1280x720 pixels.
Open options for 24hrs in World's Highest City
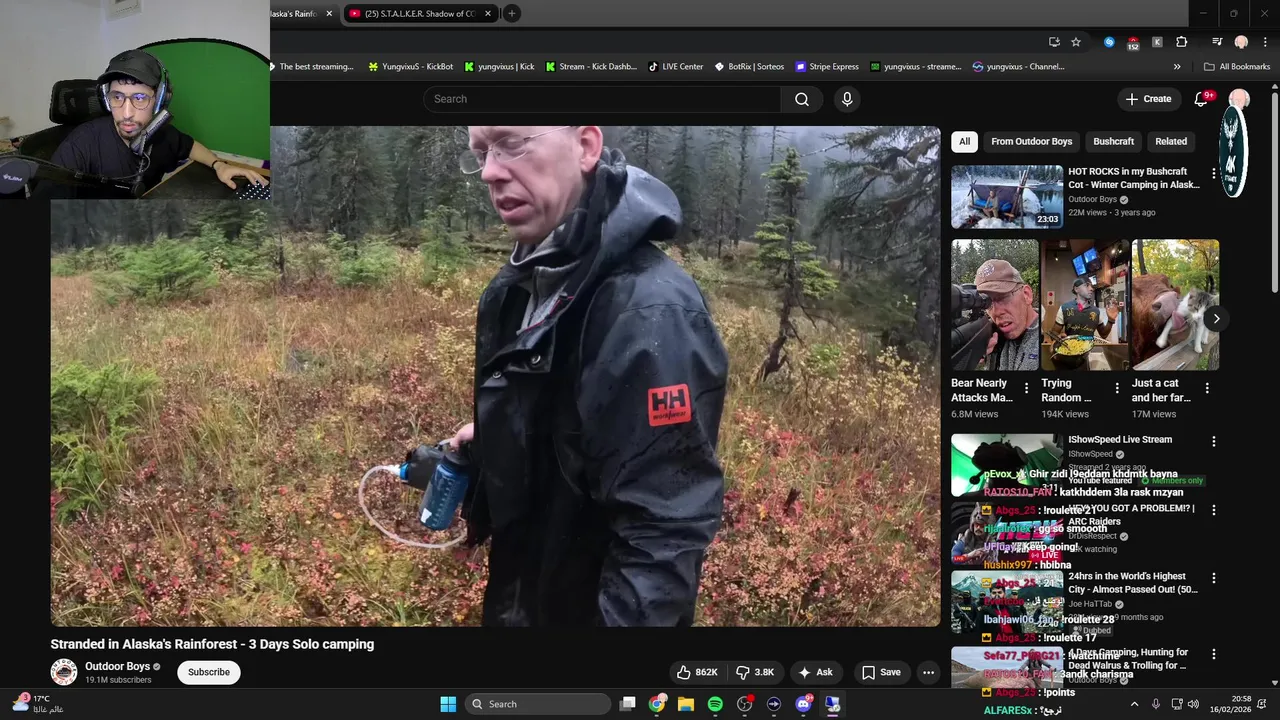[1213, 578]
